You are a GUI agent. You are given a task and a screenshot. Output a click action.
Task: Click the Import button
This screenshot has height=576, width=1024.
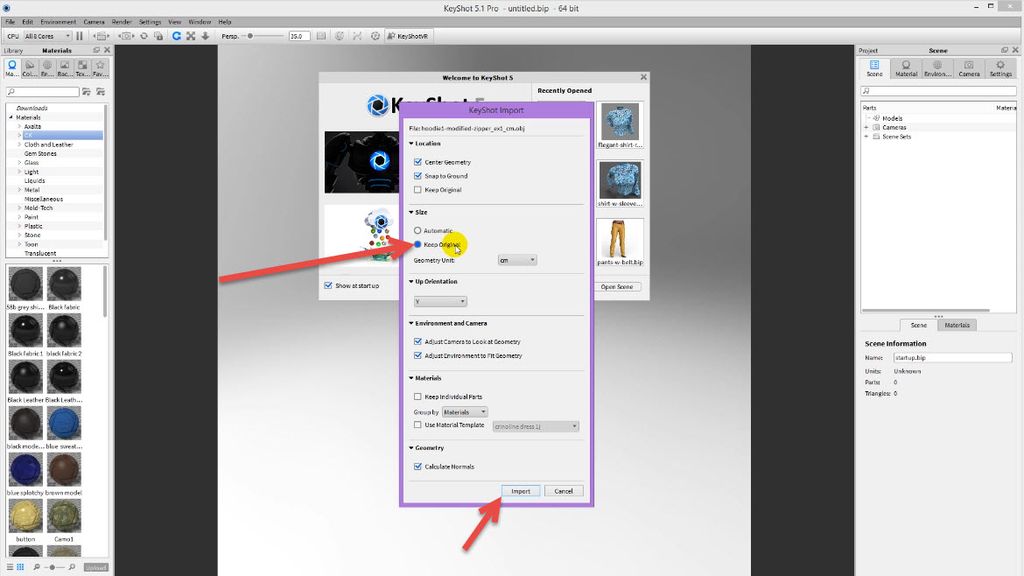pyautogui.click(x=520, y=491)
